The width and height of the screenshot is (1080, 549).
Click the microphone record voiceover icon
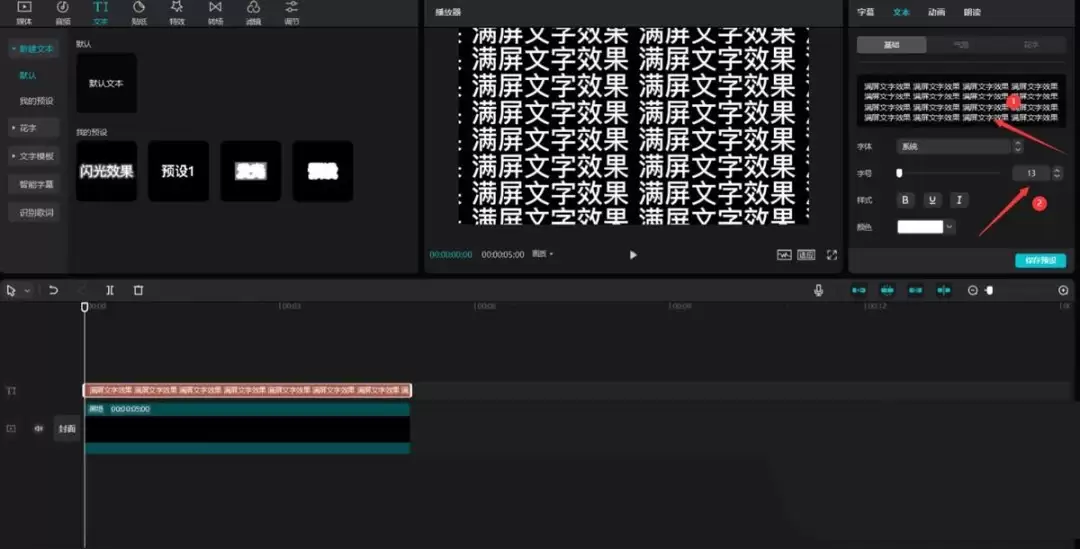pyautogui.click(x=818, y=291)
